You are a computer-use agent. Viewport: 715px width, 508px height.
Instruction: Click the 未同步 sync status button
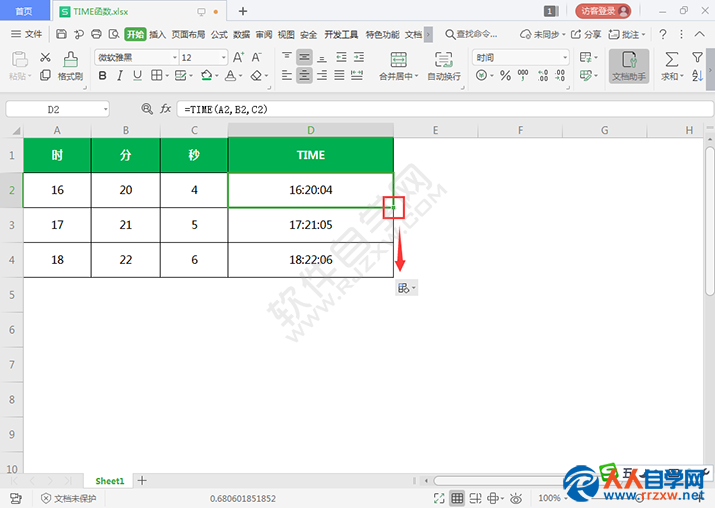point(543,34)
